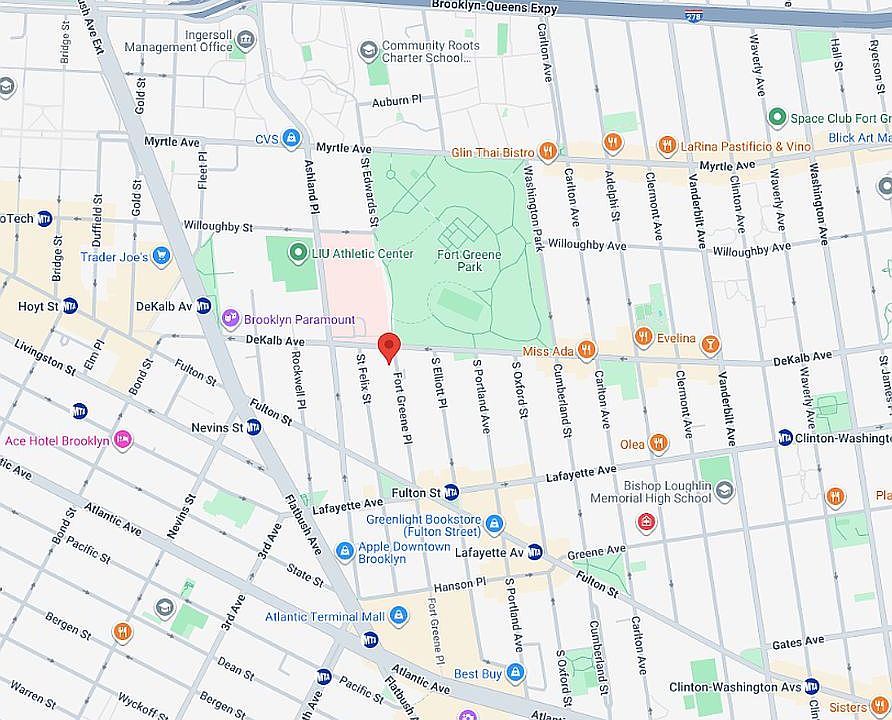Click the Adelphi St street label
This screenshot has width=892, height=720.
pos(612,196)
